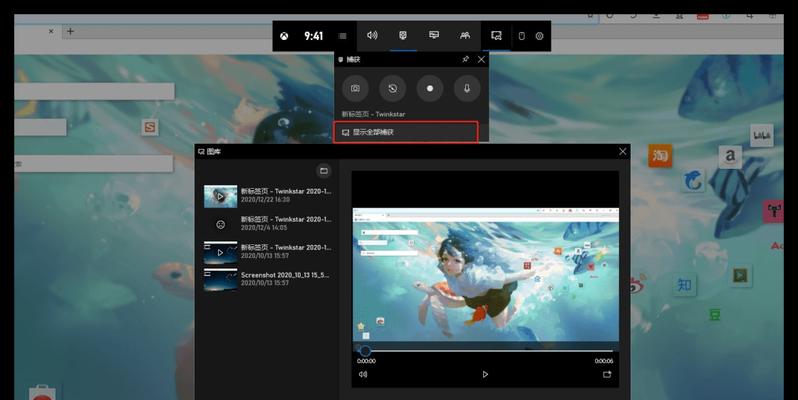Click the share icon under the video
This screenshot has height=400, width=798.
607,374
